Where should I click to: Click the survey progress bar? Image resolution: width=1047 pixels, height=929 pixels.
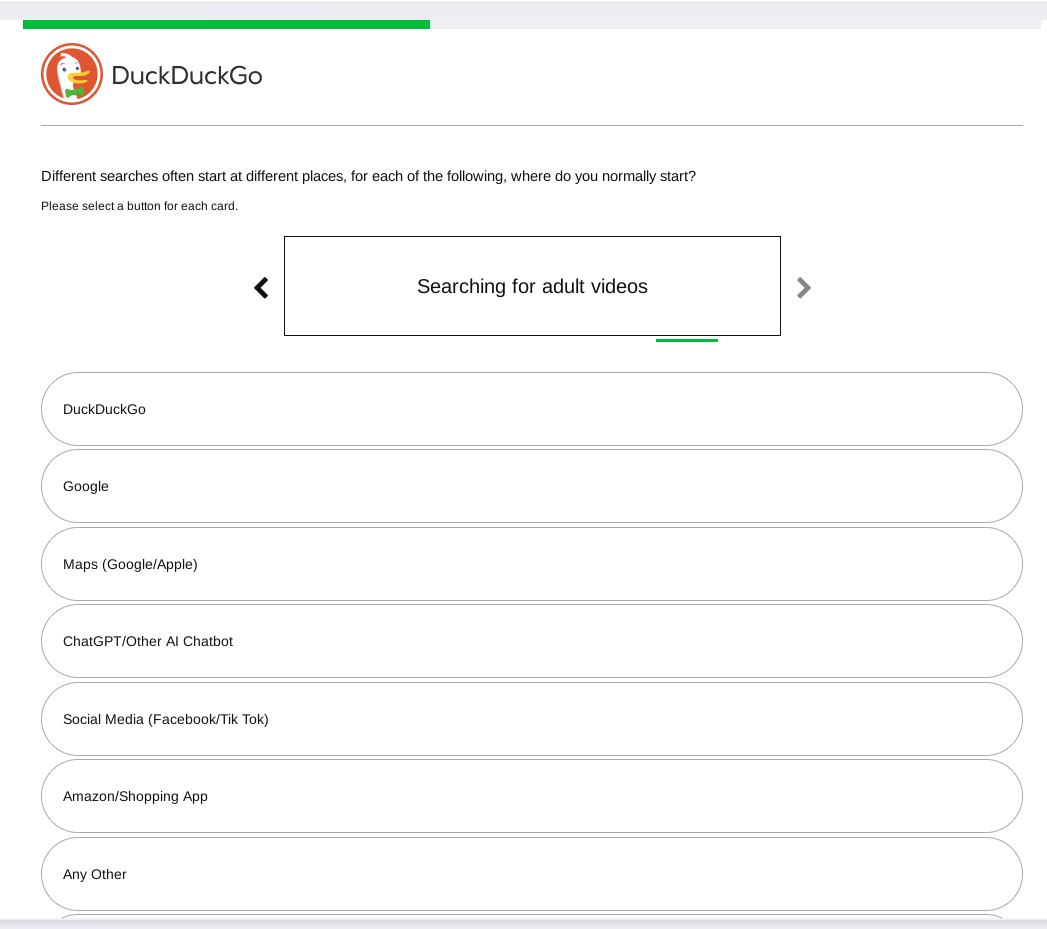(532, 24)
